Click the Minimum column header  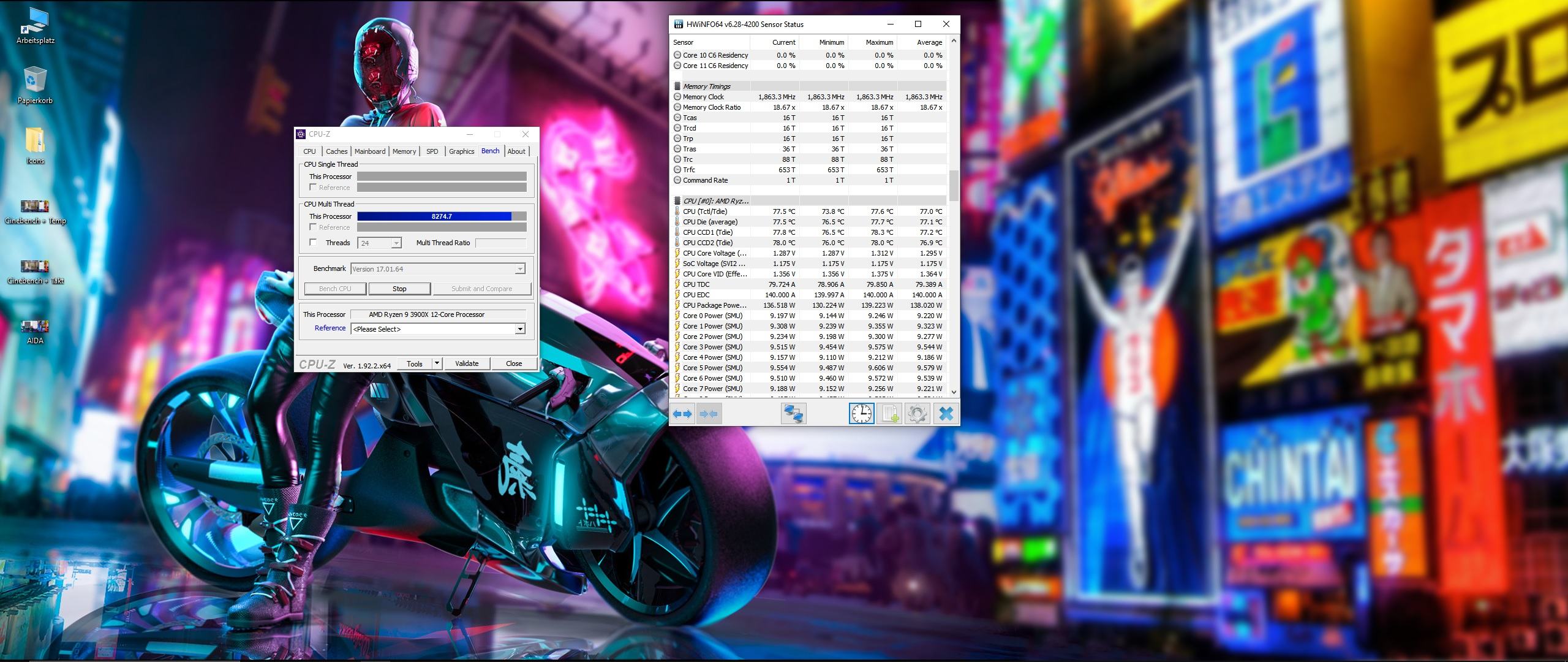click(x=823, y=42)
